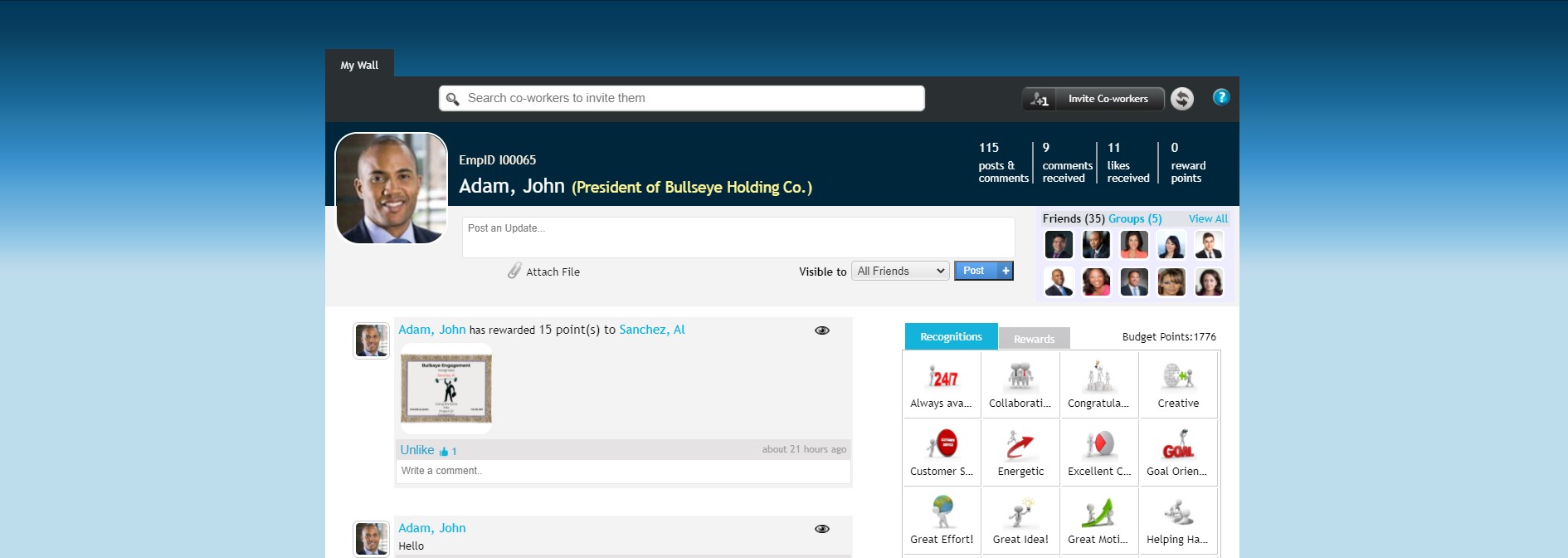Open Adam, John link on reward post
This screenshot has width=1568, height=558.
tap(432, 330)
